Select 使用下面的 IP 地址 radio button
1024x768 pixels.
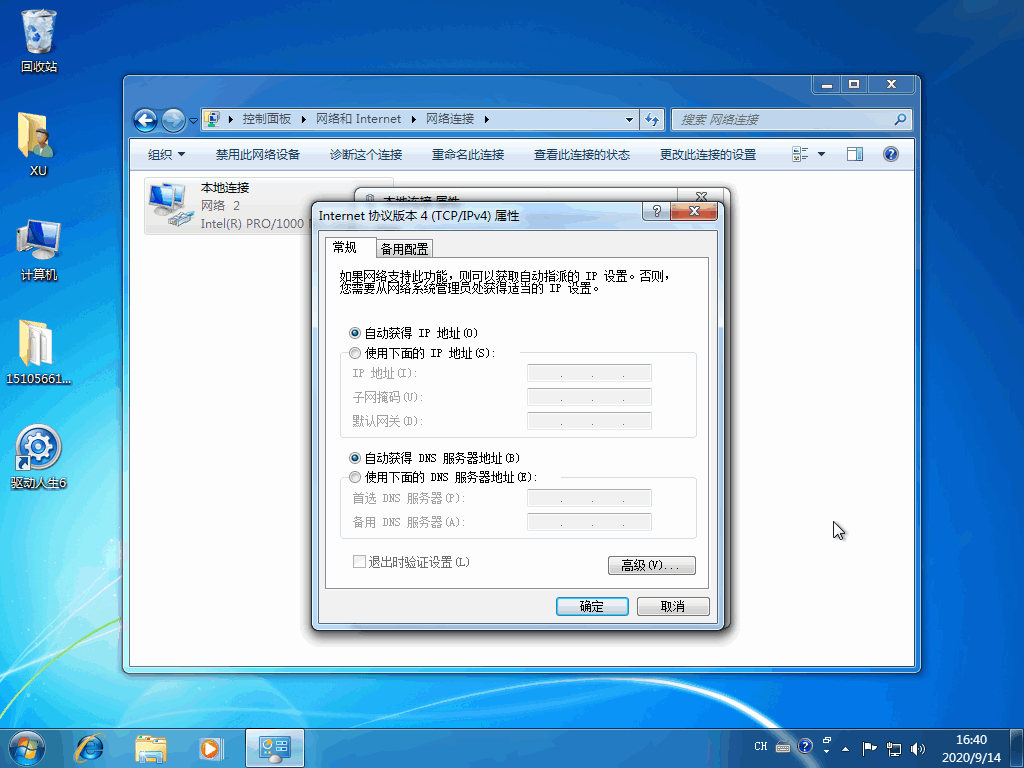coord(355,353)
